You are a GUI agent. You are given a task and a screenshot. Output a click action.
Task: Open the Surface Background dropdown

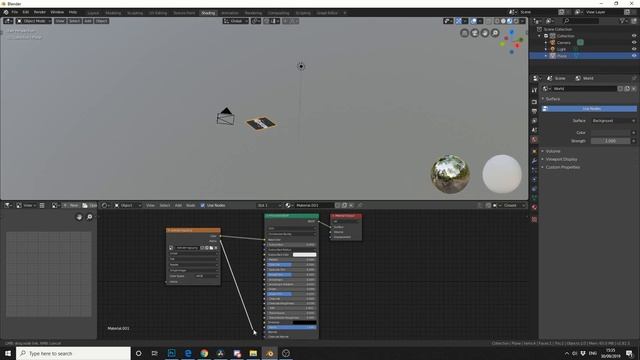click(613, 121)
